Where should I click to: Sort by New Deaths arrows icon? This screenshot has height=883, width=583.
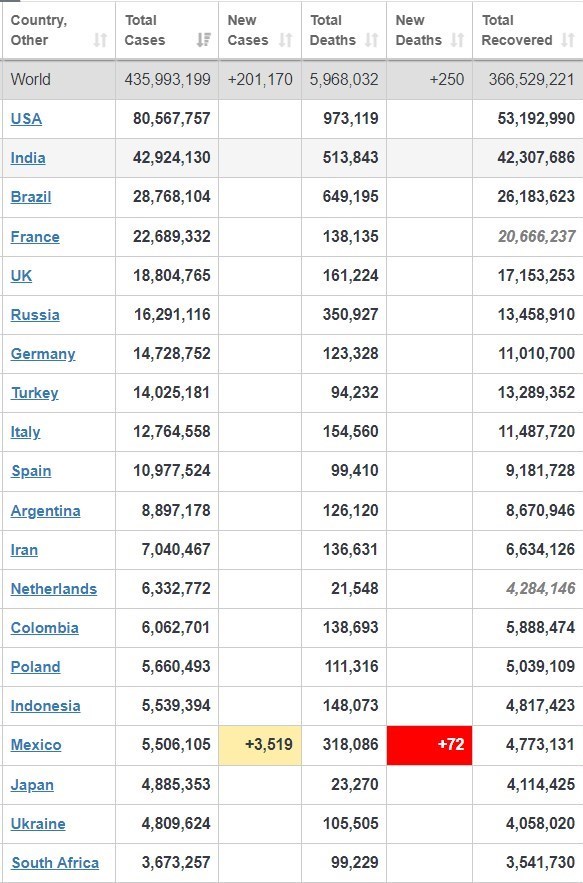pos(457,40)
